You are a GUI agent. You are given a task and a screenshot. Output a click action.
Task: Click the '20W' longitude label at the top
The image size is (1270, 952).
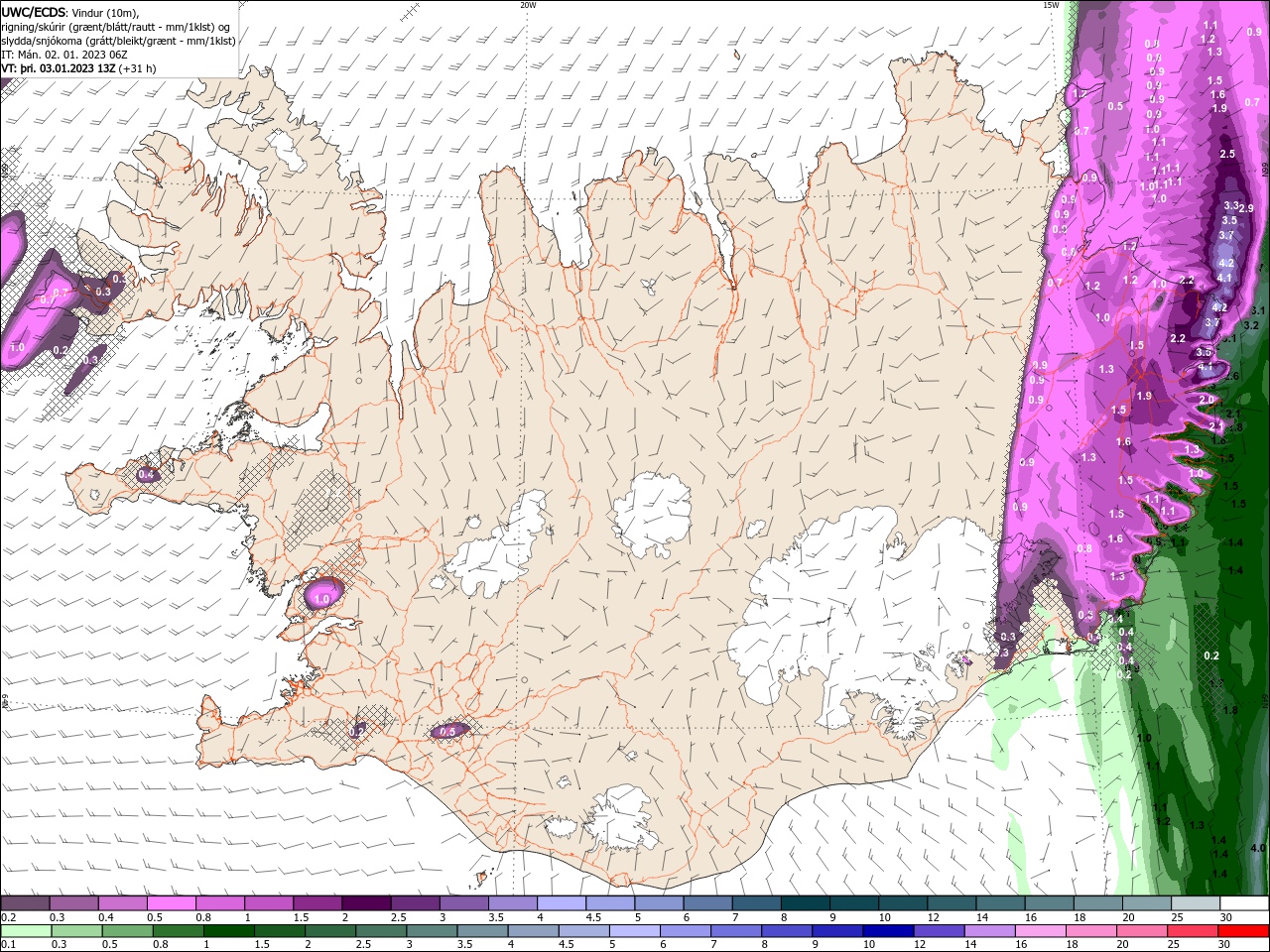(528, 5)
